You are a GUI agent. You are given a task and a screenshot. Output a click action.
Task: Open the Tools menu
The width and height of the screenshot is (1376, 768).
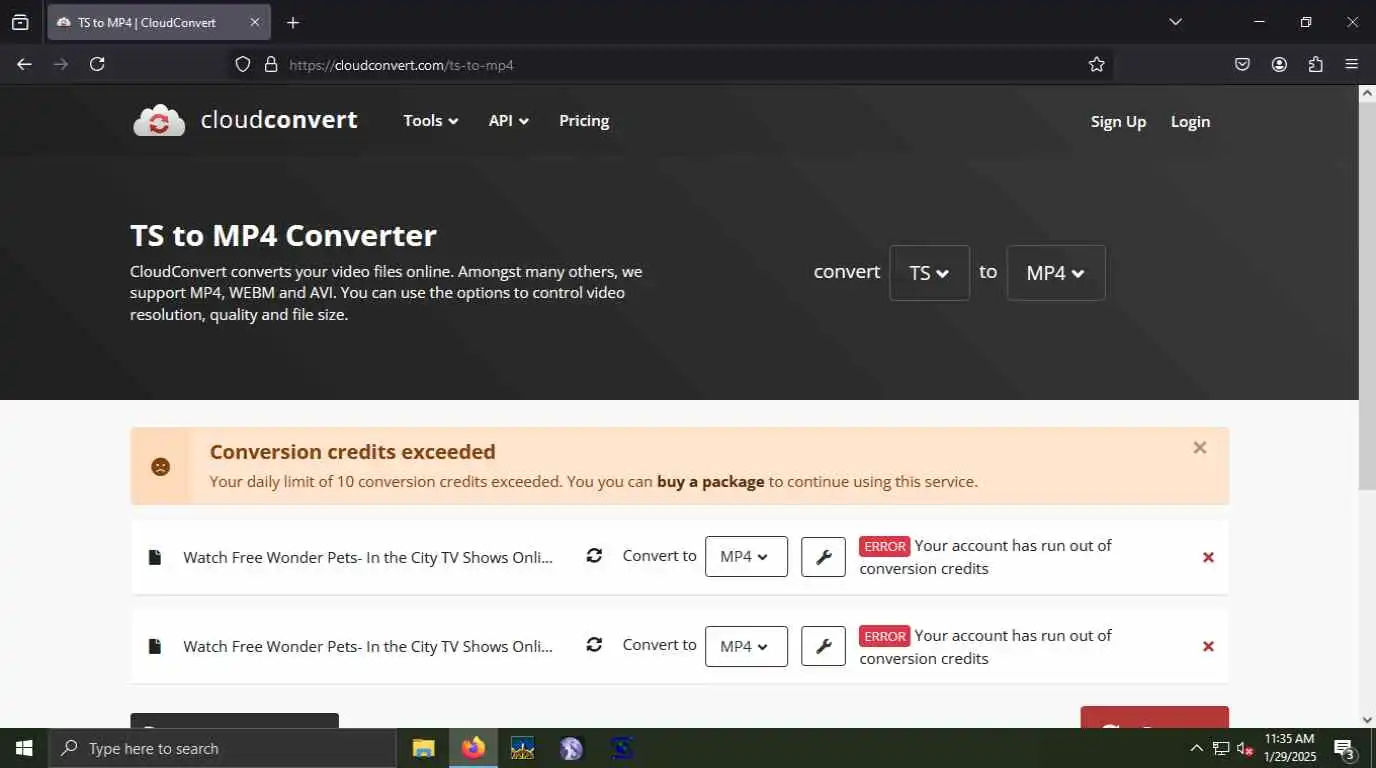tap(431, 120)
